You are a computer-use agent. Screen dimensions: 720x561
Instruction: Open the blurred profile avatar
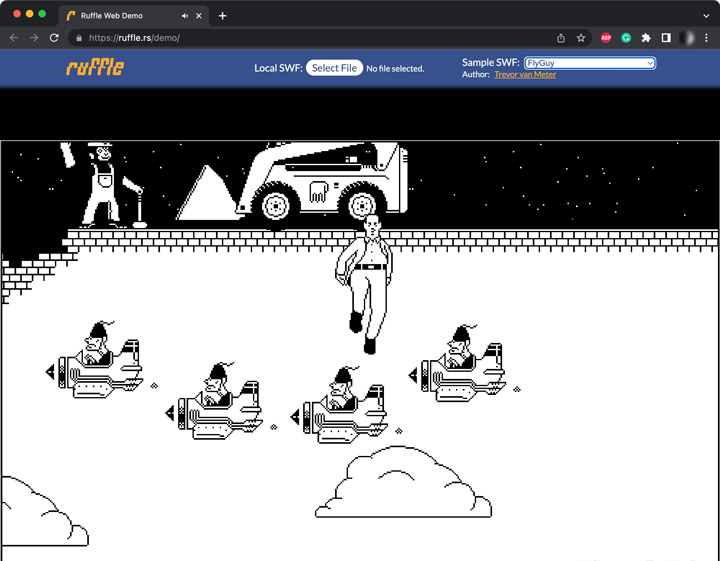(x=686, y=38)
